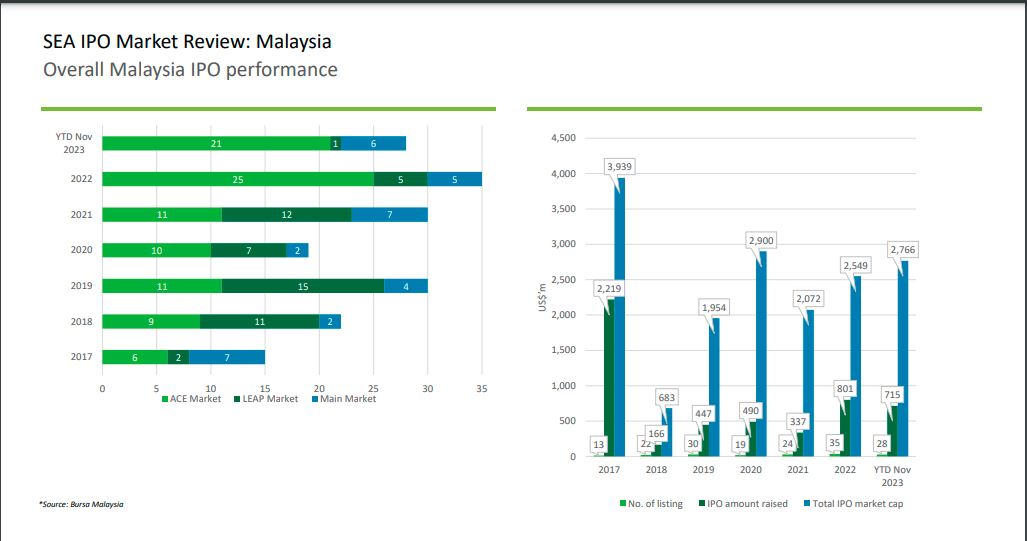Click the 683 data label for 2018
The image size is (1027, 541).
(666, 397)
